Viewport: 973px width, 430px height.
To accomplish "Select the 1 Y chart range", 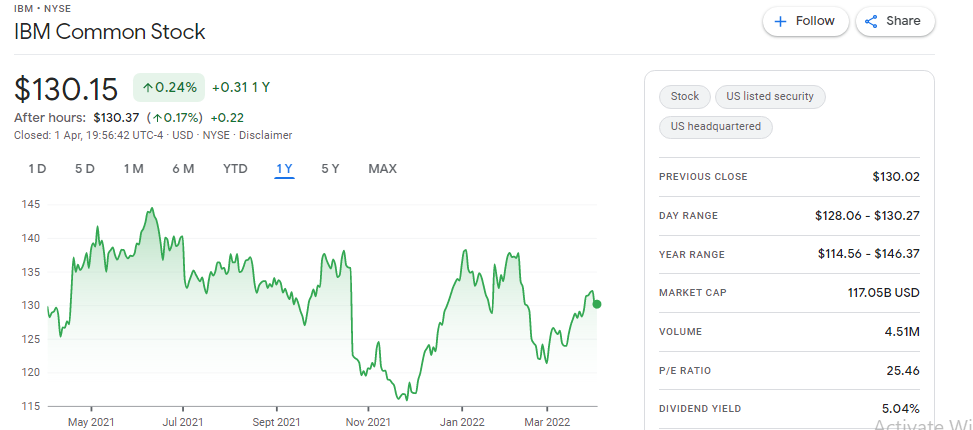I will point(285,169).
